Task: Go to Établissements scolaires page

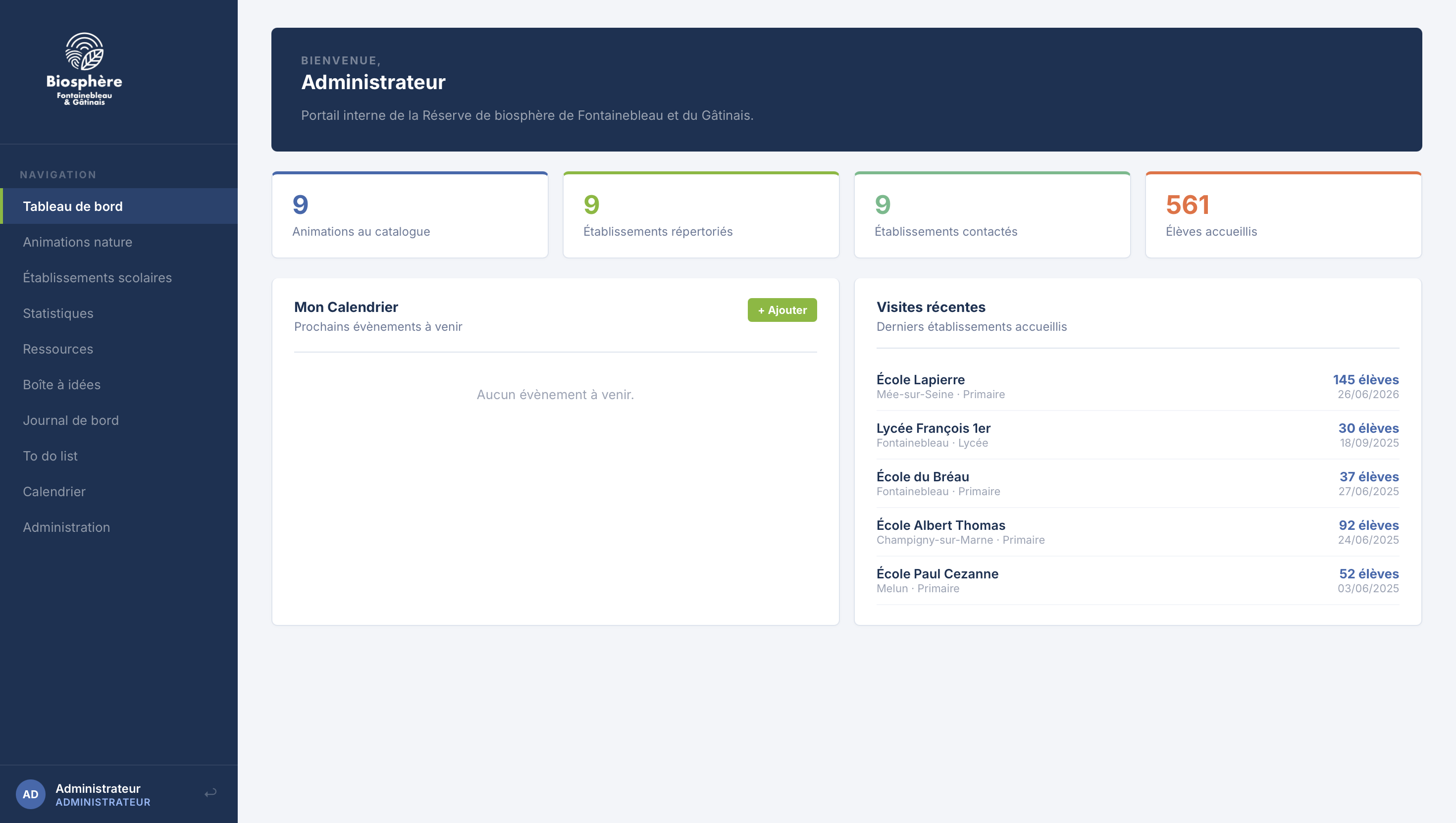Action: coord(97,277)
